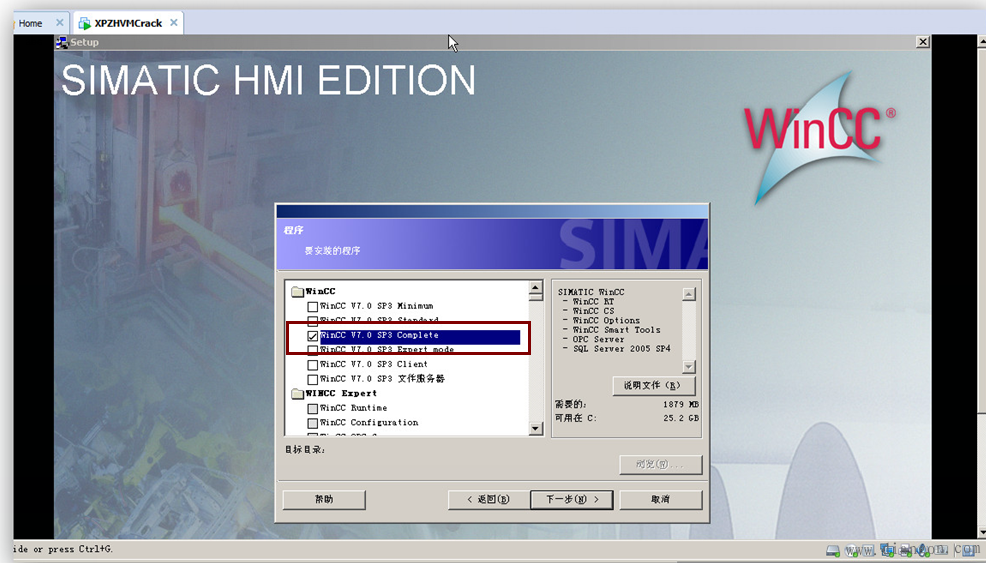Tick the WinCC V7.0 SP3 Client checkbox
This screenshot has width=986, height=563.
point(313,365)
